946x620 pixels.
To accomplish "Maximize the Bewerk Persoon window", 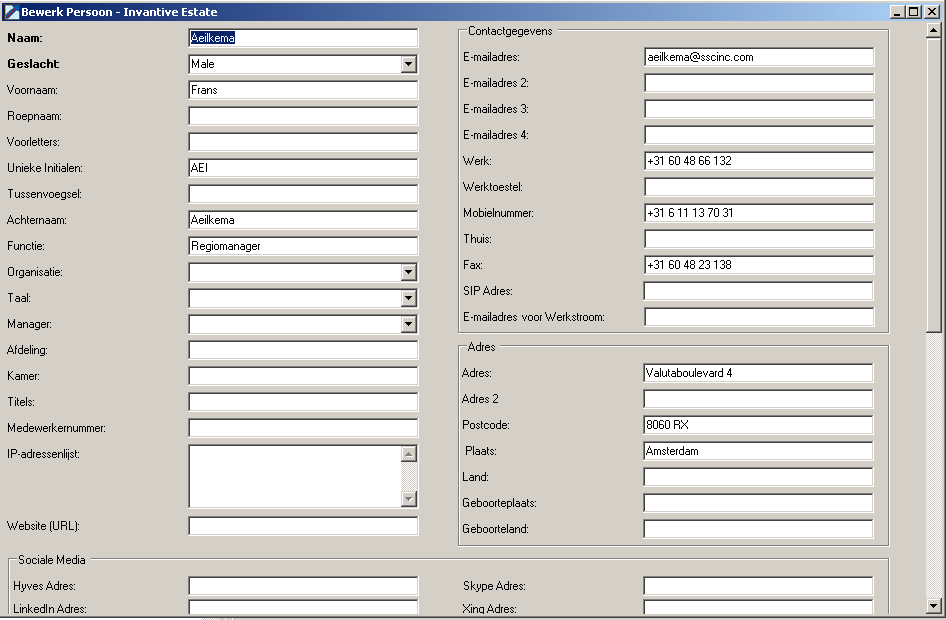I will coord(914,12).
